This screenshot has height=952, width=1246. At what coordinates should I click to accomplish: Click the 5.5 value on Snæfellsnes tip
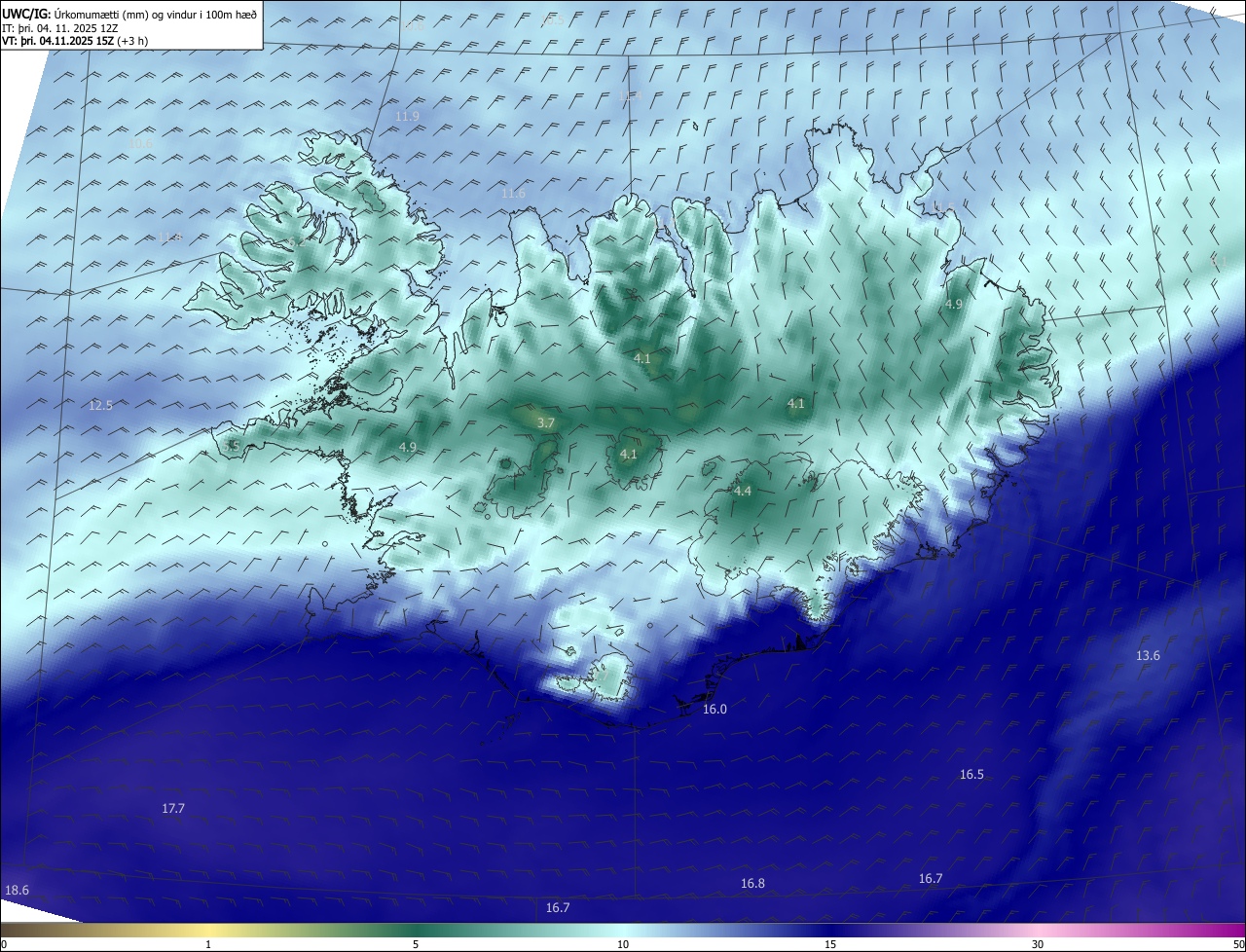232,445
